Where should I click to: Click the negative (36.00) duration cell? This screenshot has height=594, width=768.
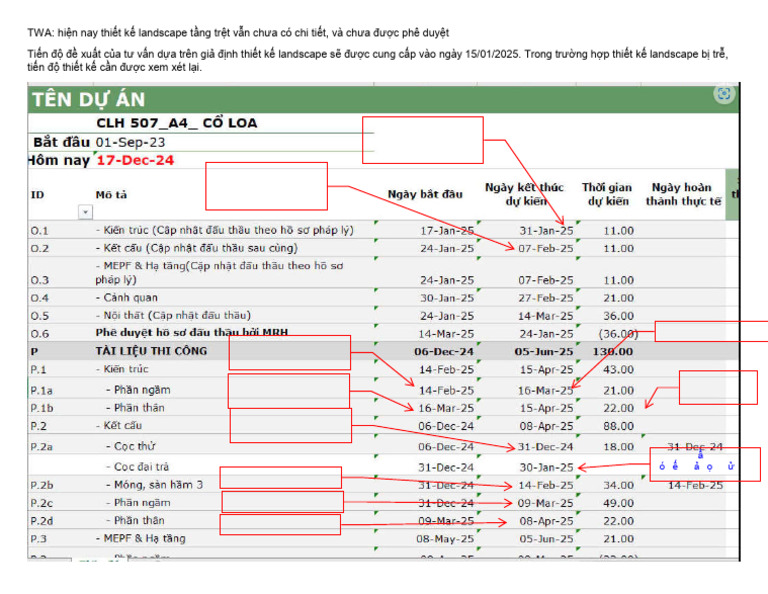pos(618,334)
